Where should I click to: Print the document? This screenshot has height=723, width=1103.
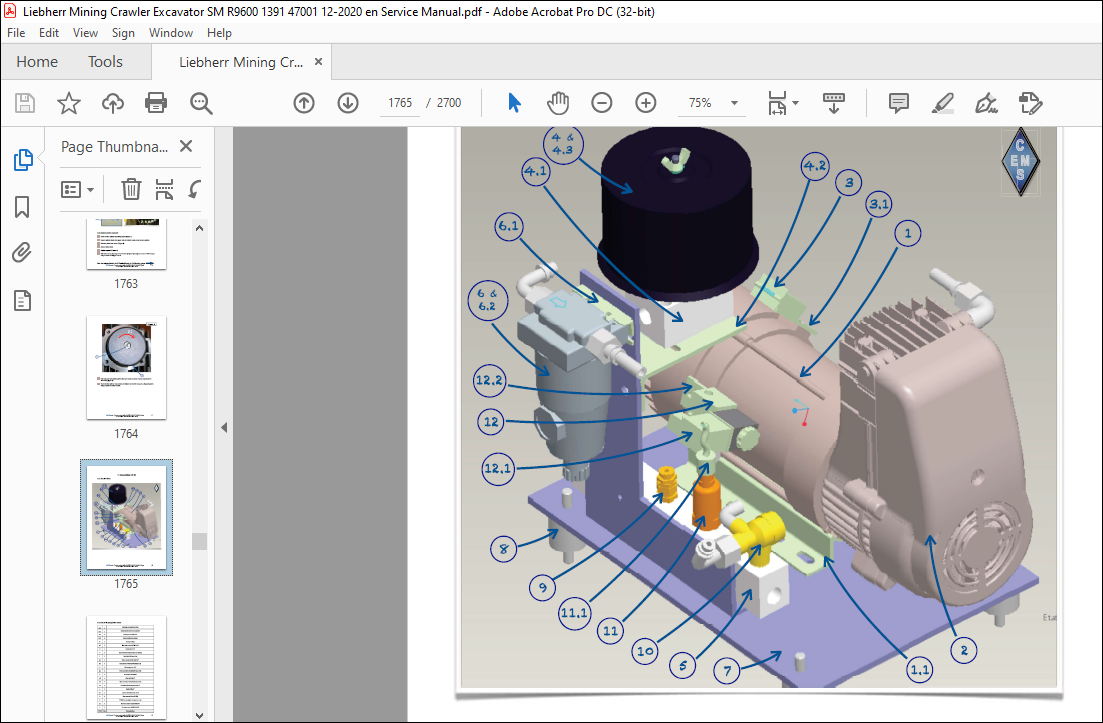point(155,103)
